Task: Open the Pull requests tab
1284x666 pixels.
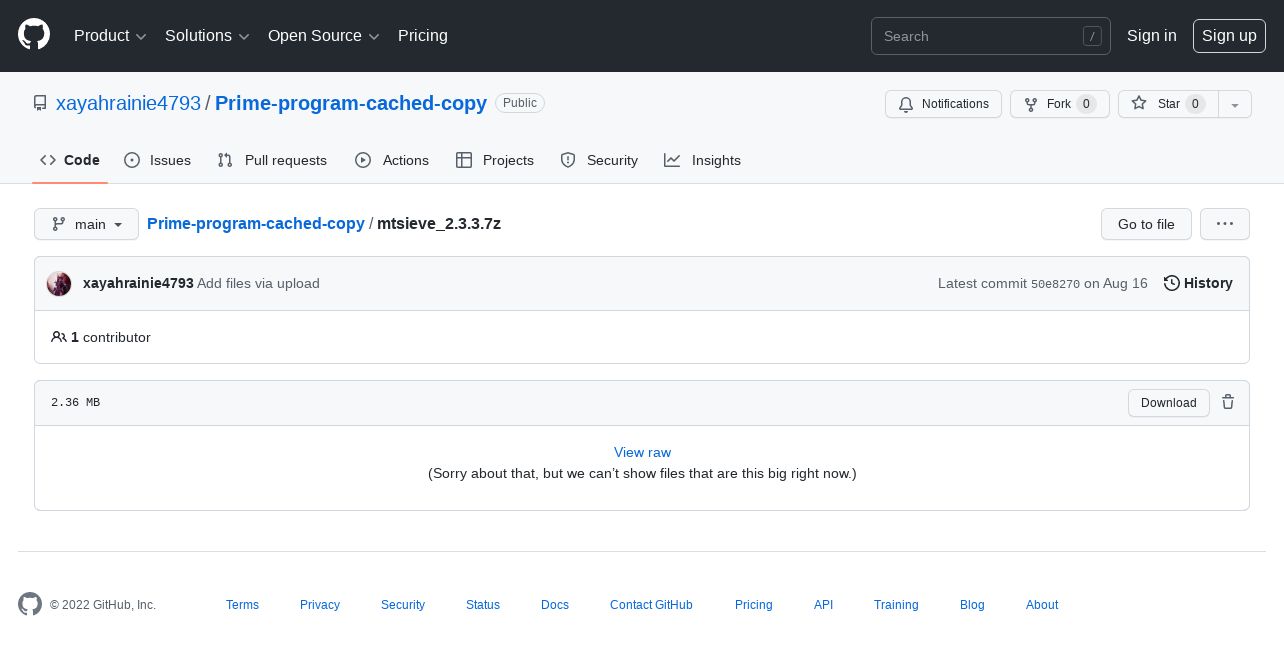Action: tap(272, 160)
